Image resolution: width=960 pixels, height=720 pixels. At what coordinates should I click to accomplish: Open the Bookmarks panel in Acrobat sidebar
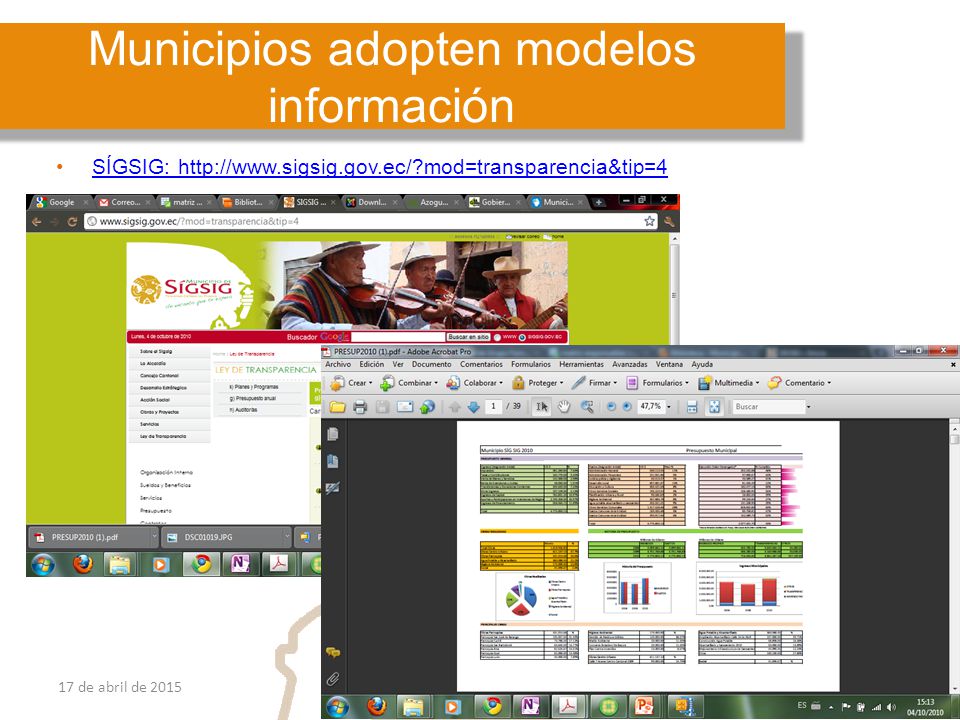tap(332, 461)
